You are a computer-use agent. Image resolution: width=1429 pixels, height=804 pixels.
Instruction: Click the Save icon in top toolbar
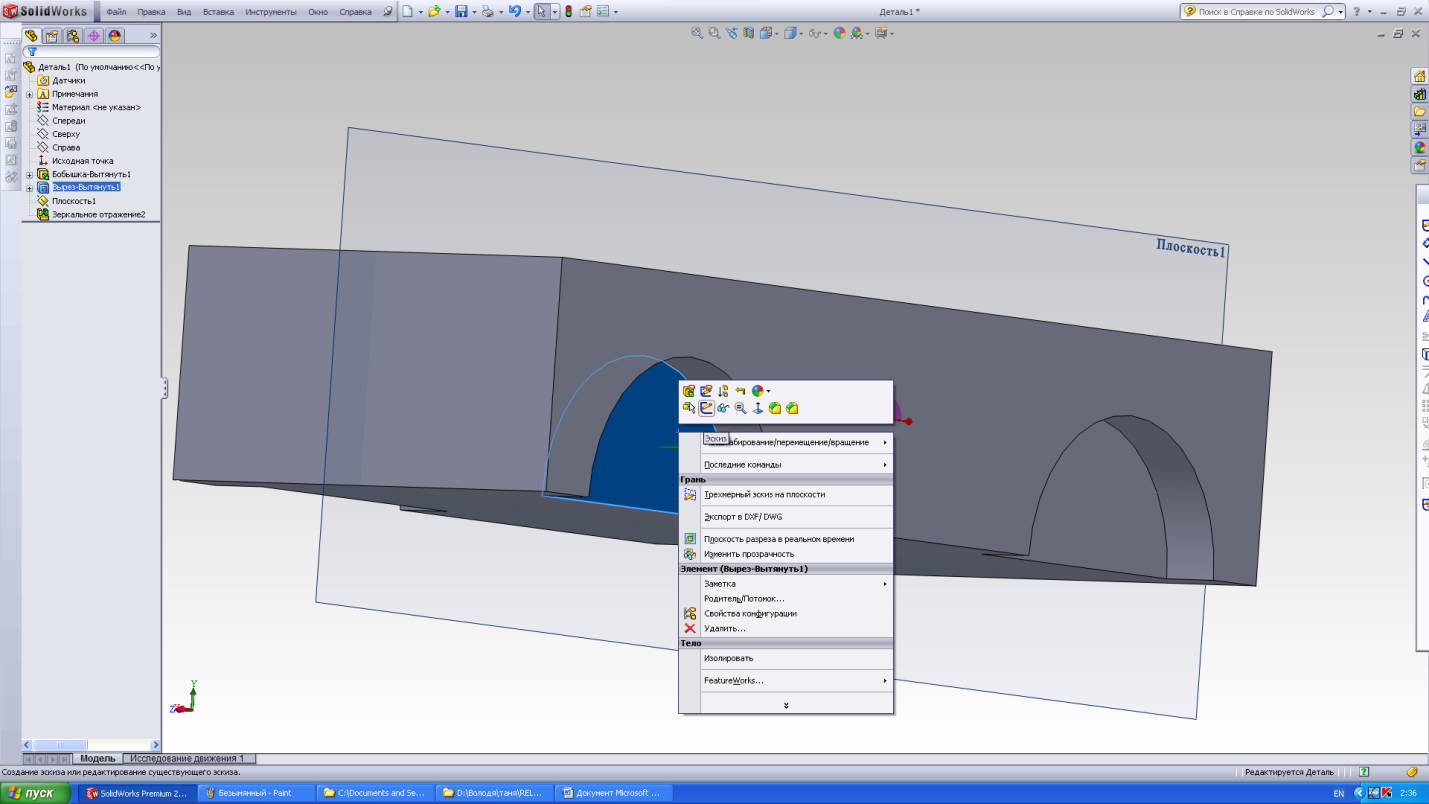coord(461,12)
